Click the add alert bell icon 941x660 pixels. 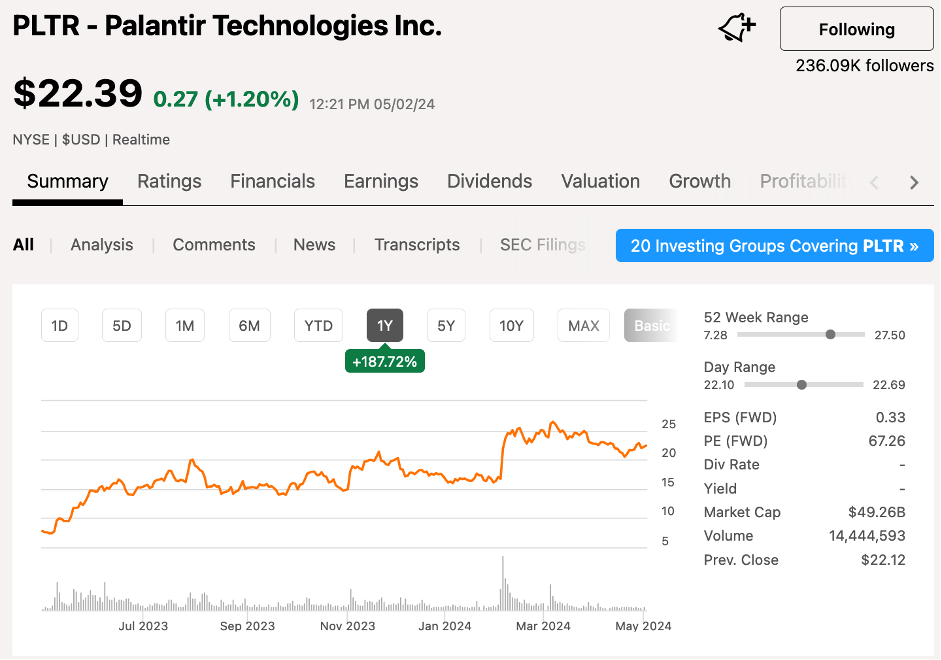click(x=737, y=29)
